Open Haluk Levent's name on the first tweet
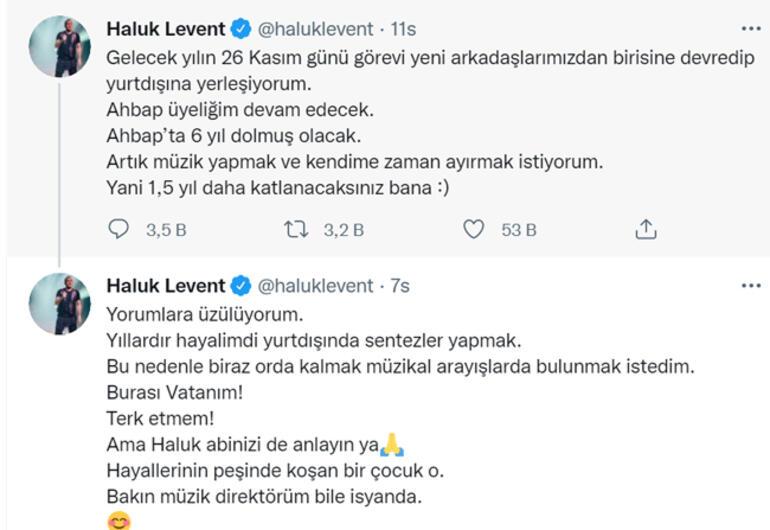This screenshot has height=530, width=770. (166, 29)
